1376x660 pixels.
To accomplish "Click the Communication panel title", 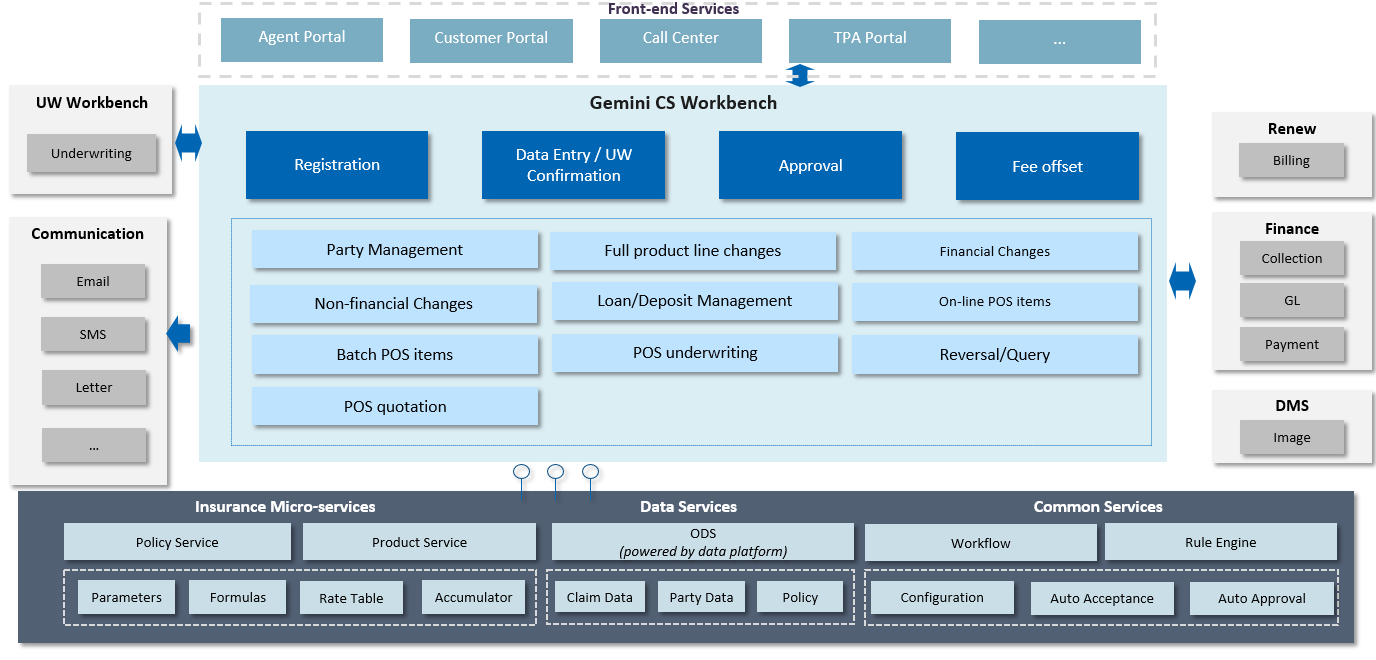I will coord(88,234).
